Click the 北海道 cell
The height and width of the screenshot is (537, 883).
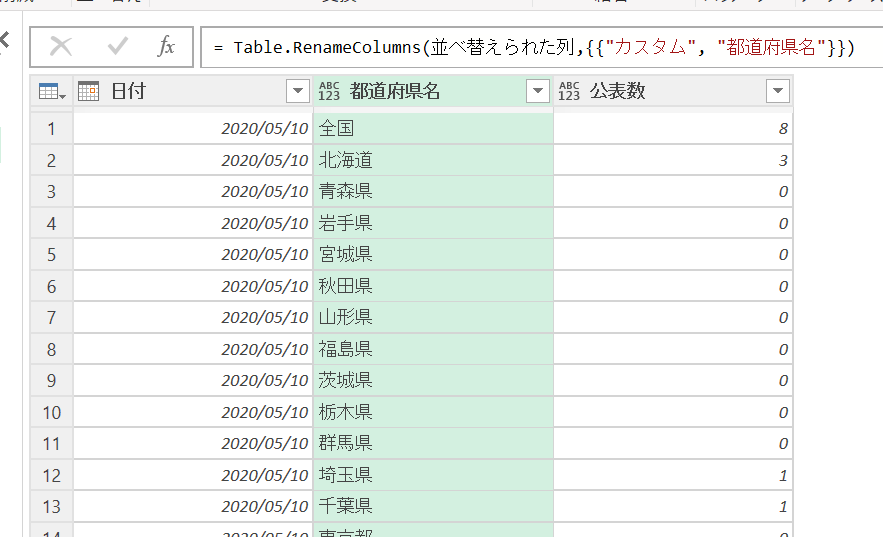(x=433, y=160)
